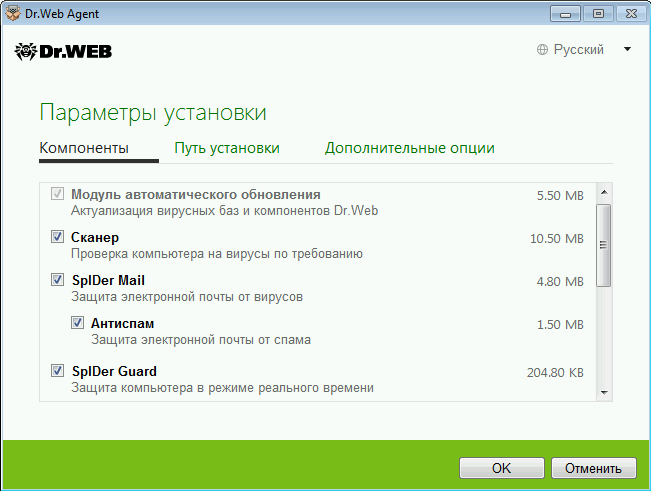
Task: Click the scrollbar up arrow
Action: click(604, 192)
